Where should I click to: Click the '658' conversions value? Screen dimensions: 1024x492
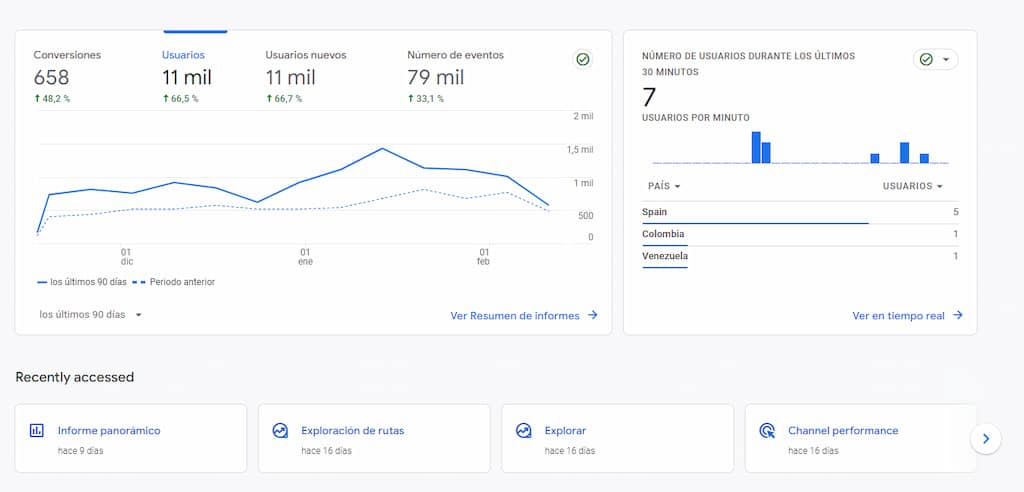tap(51, 78)
